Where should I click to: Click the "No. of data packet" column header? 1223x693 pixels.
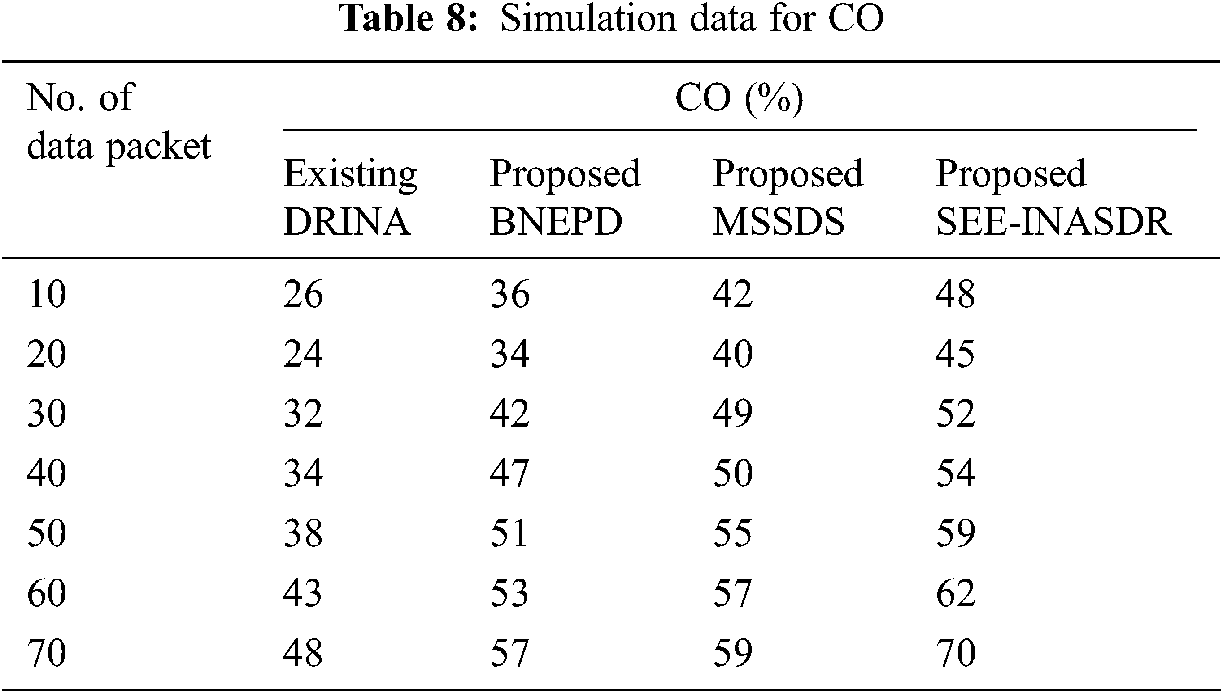[x=120, y=123]
